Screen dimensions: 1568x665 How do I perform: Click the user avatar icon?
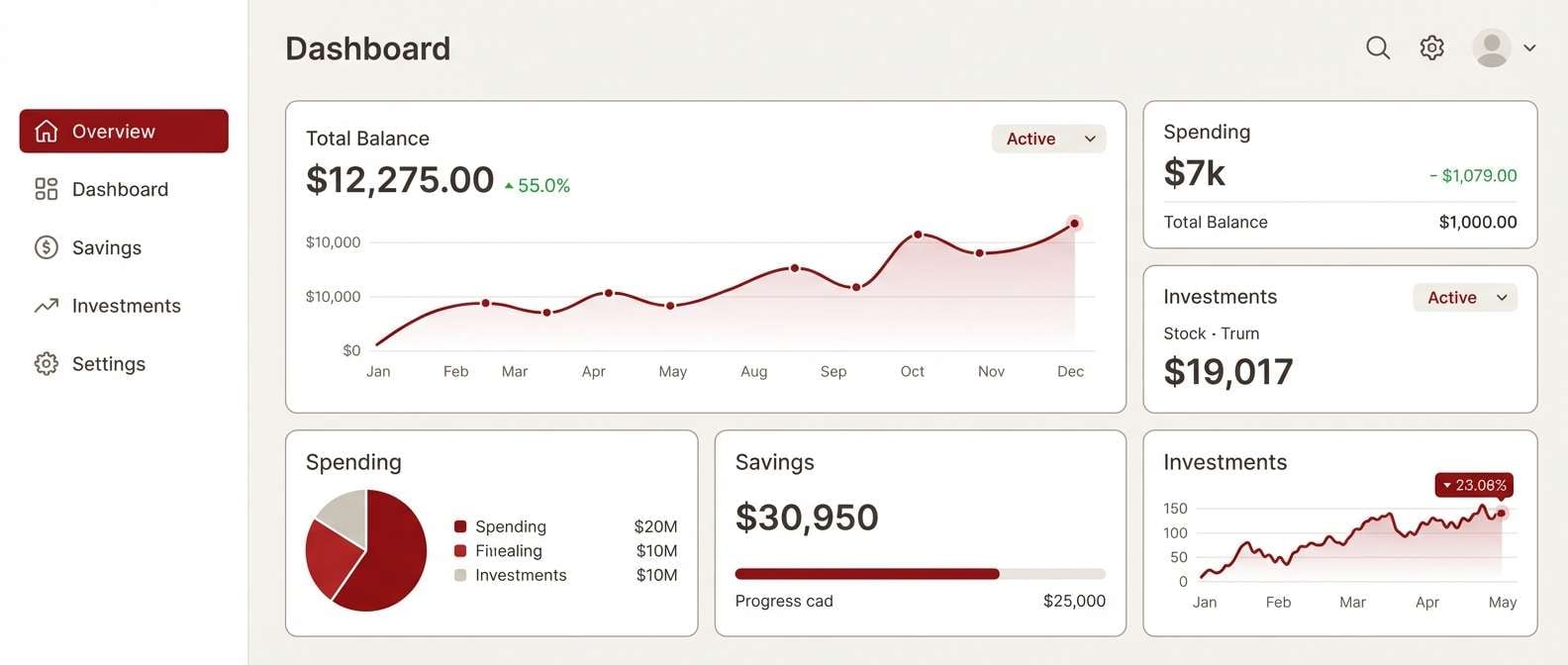[1491, 47]
